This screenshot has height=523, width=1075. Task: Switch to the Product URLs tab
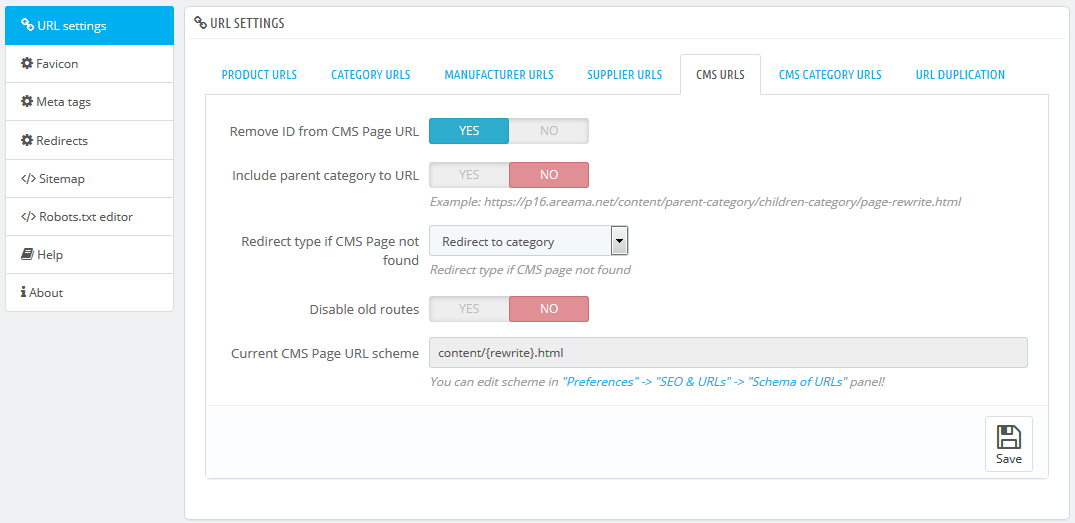point(259,75)
